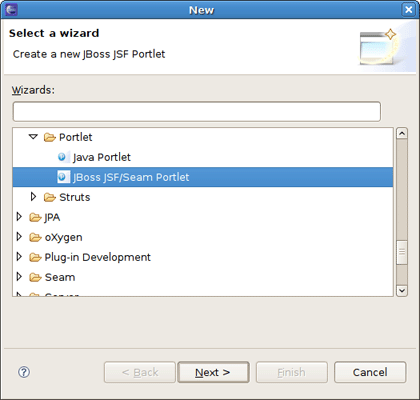The width and height of the screenshot is (420, 400).
Task: Click the Java Portlet wizard icon
Action: point(62,157)
